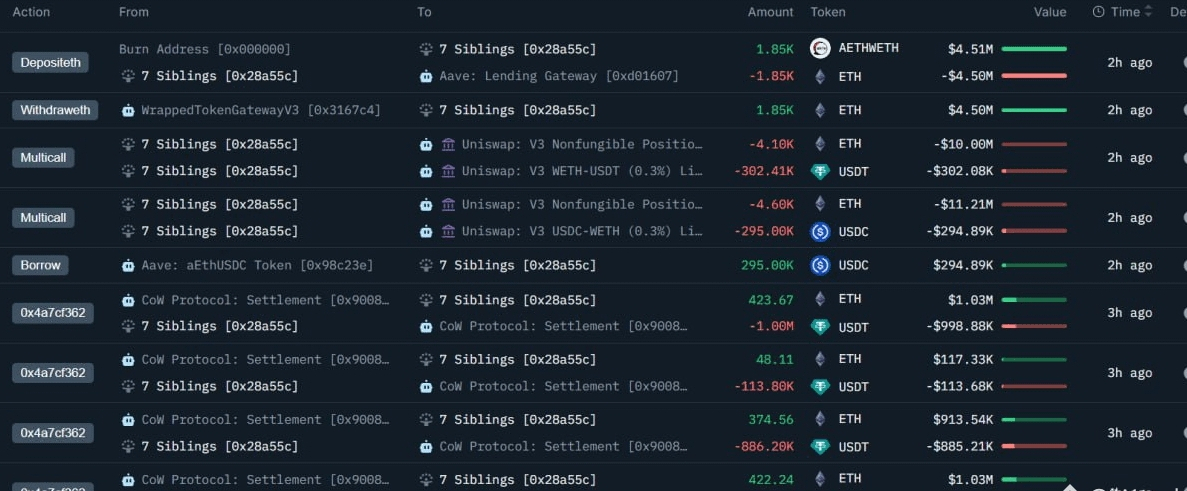Open Uniswap V3 USDC-WETH (0.3%) pool link
This screenshot has width=1187, height=491.
pyautogui.click(x=582, y=231)
